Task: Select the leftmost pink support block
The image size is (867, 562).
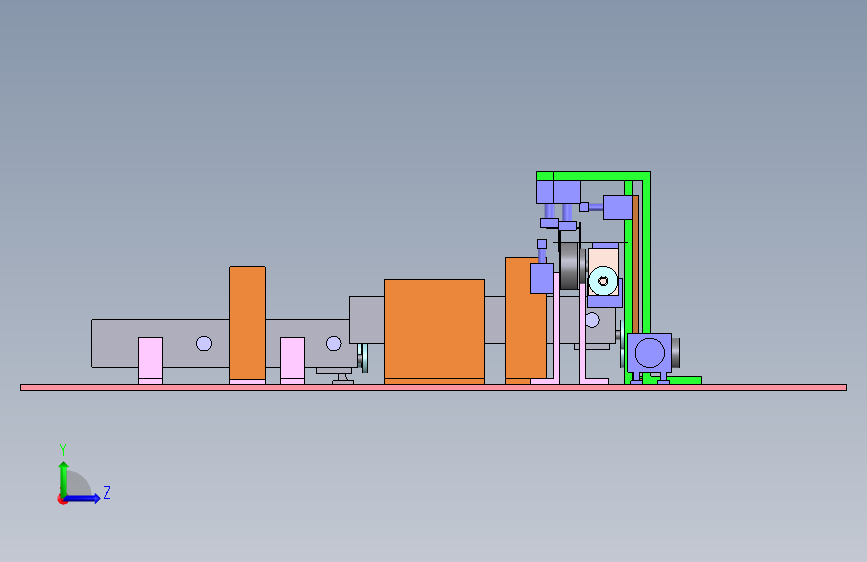Action: (x=150, y=358)
